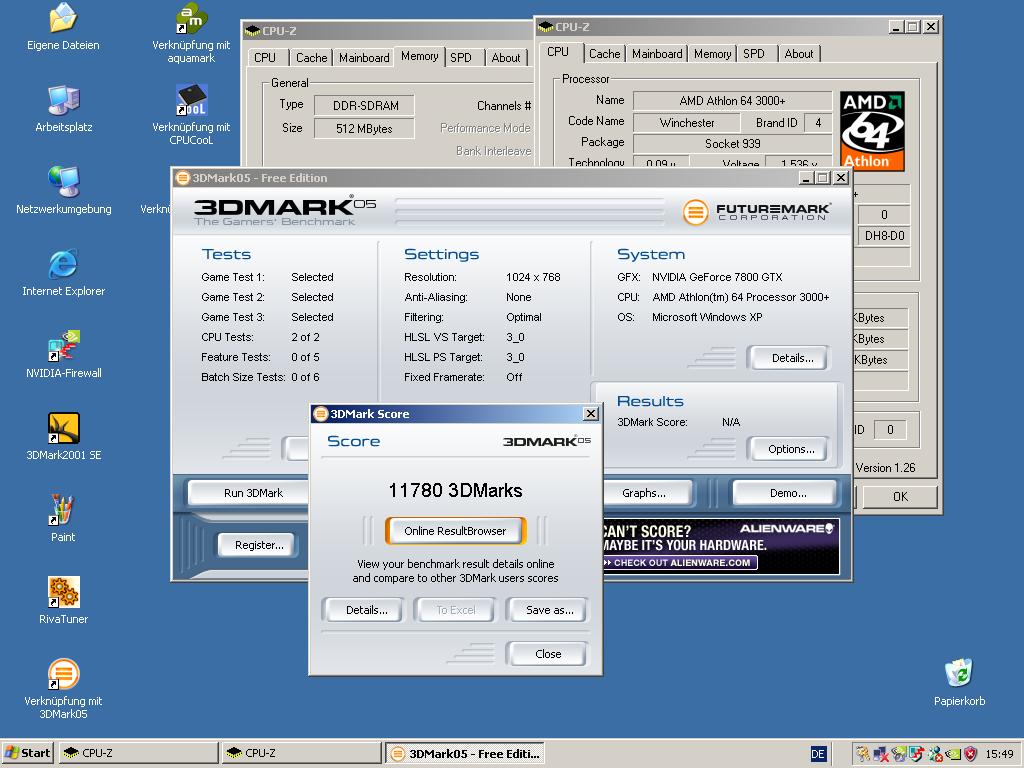Viewport: 1024px width, 768px height.
Task: Open Memory tab in Processor CPU-Z window
Action: [x=712, y=54]
